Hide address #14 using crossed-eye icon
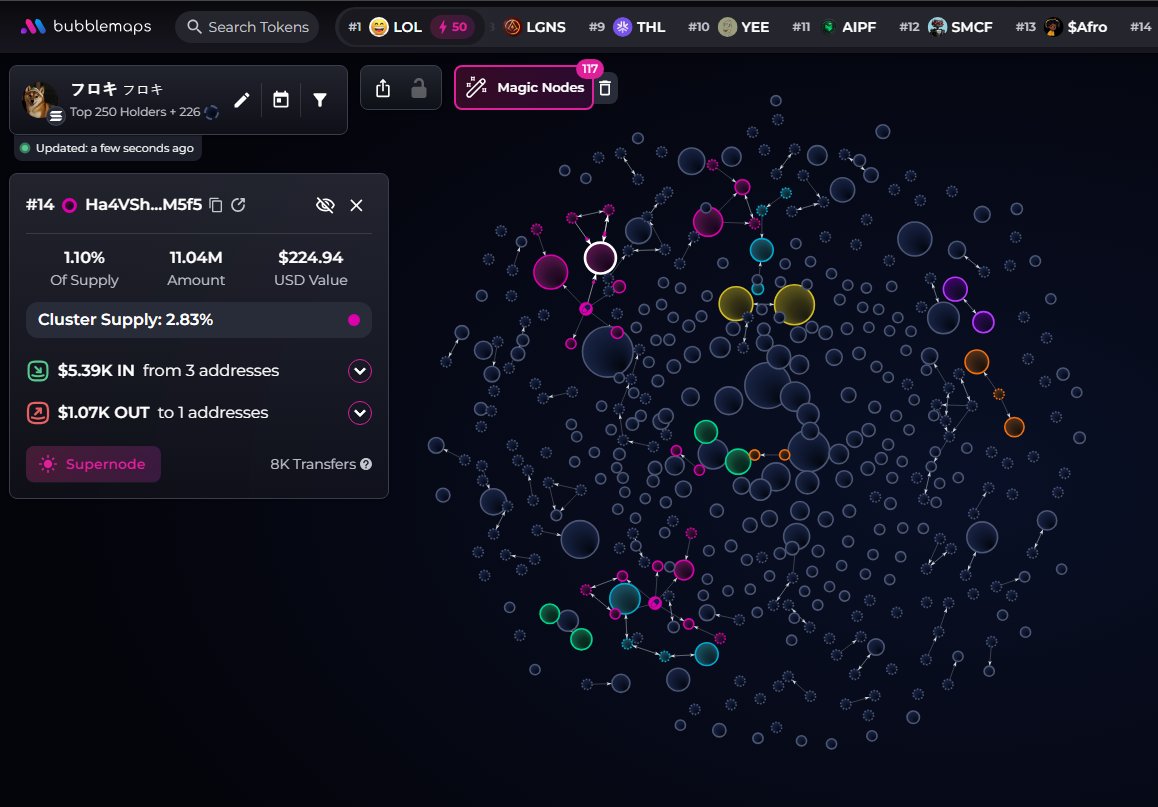The height and width of the screenshot is (807, 1158). coord(324,205)
